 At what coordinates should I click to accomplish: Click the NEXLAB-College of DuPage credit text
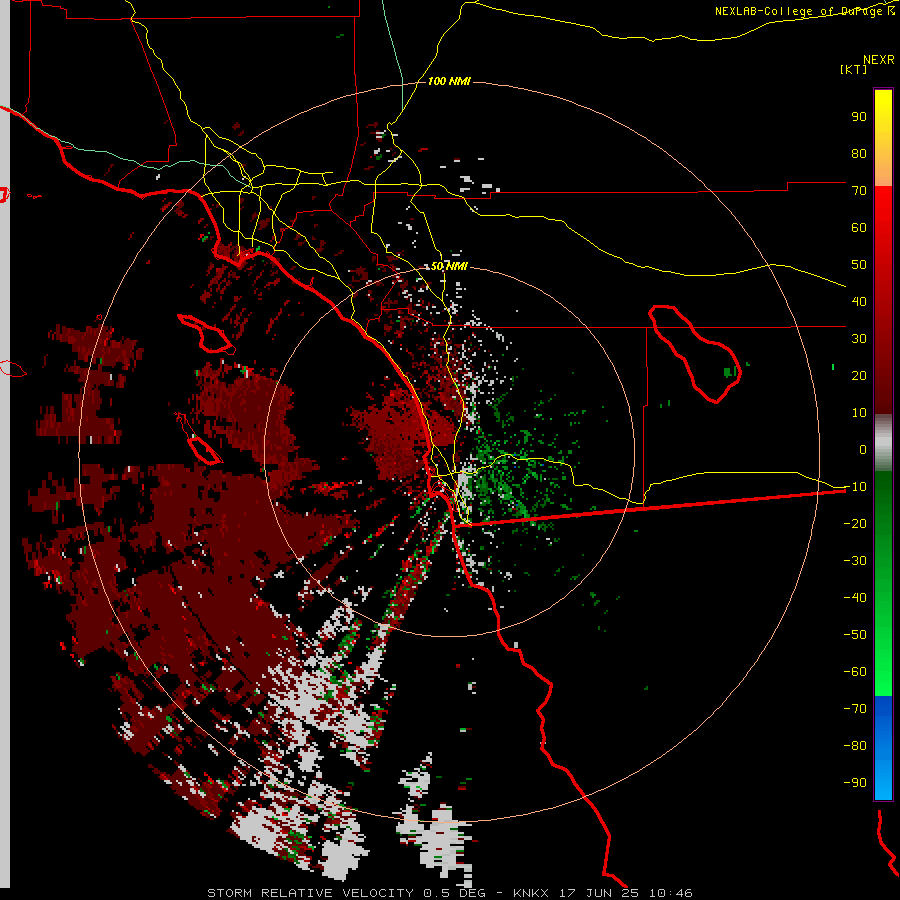point(805,11)
